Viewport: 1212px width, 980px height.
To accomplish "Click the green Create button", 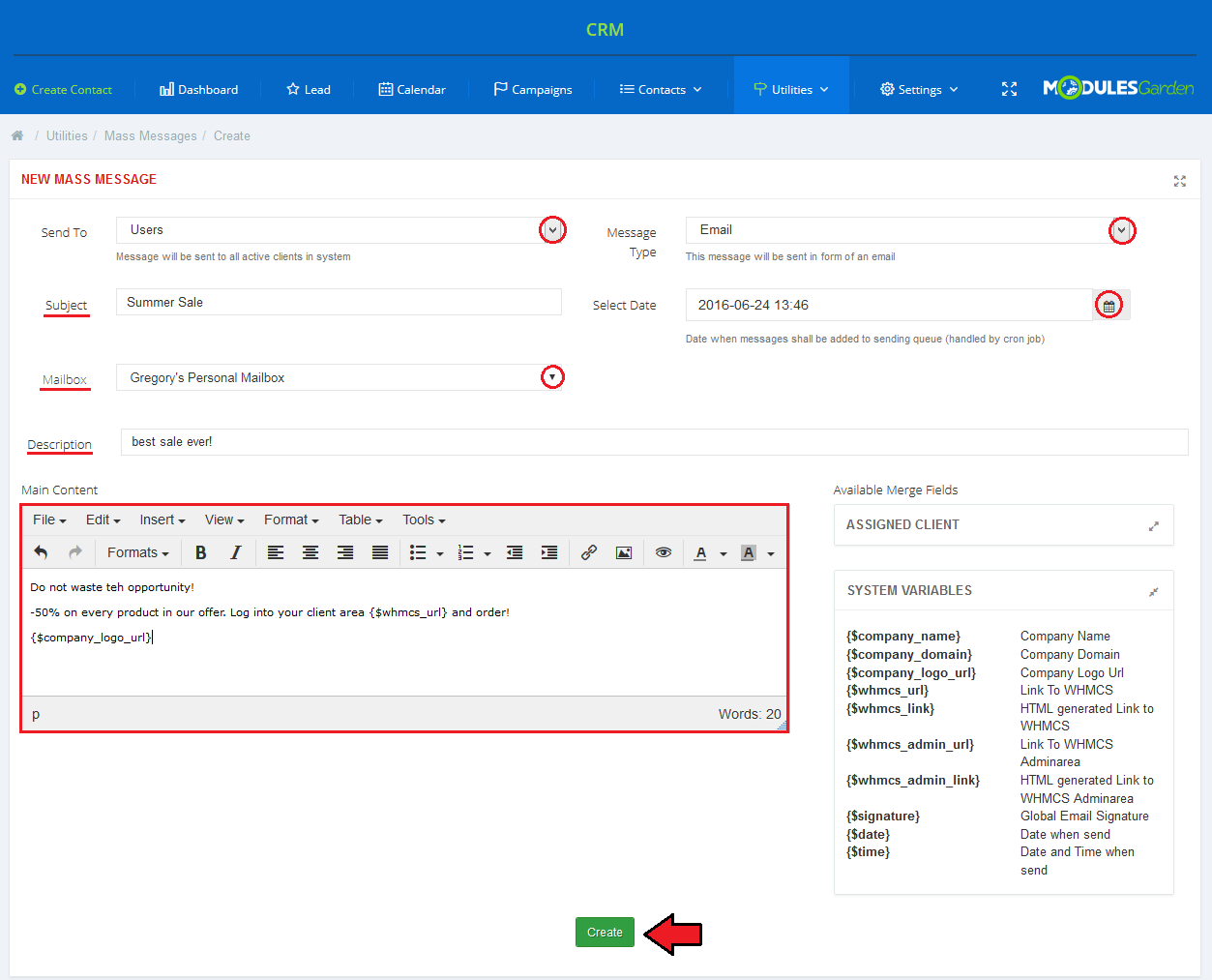I will [605, 933].
